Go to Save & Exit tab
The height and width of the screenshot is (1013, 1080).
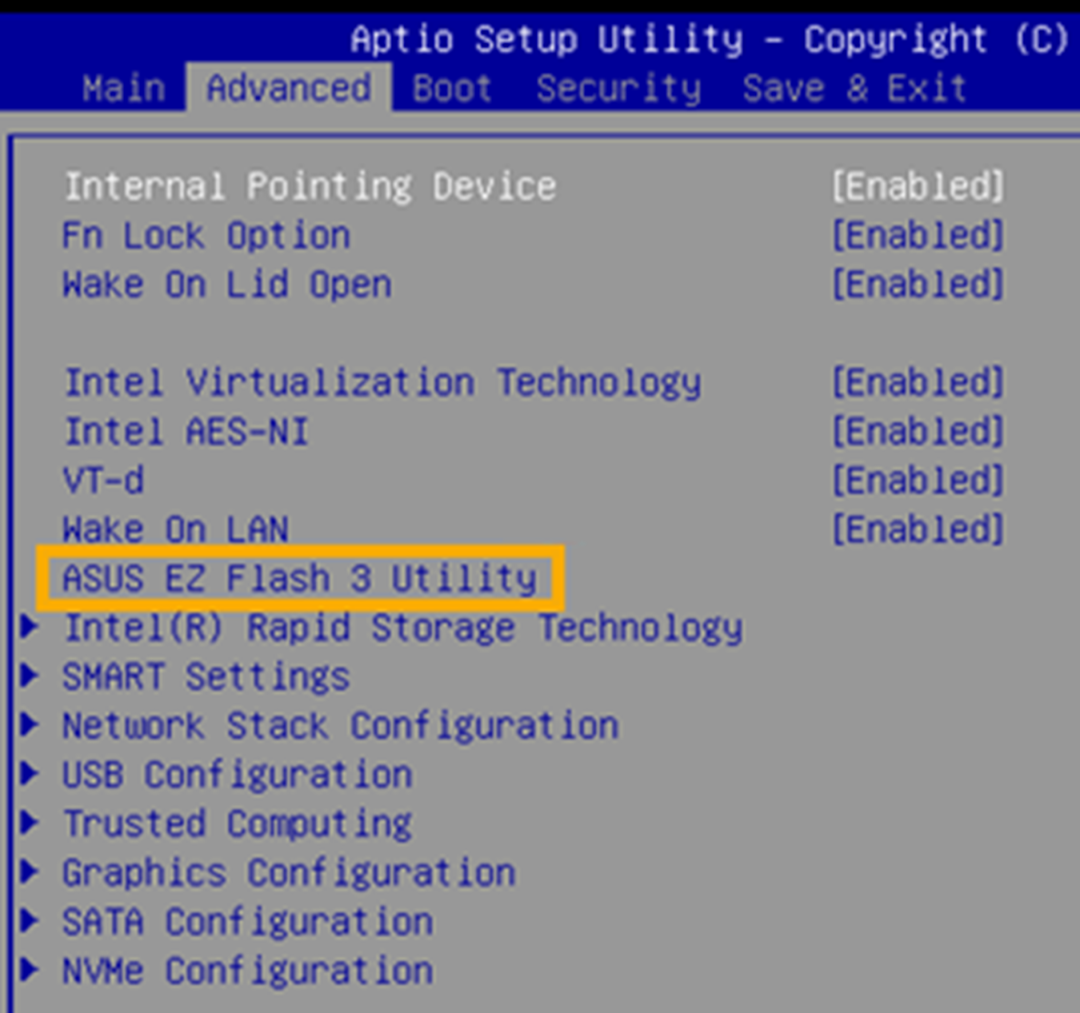tap(854, 88)
